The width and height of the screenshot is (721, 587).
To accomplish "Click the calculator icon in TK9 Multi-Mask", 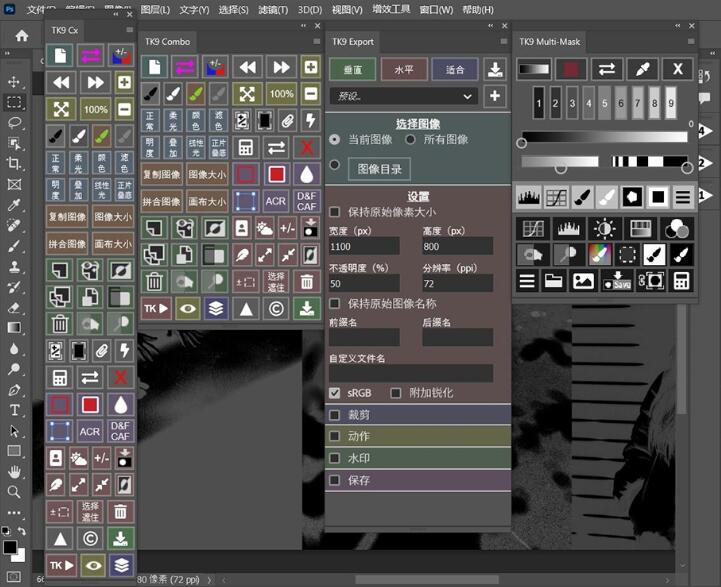I will click(x=681, y=280).
